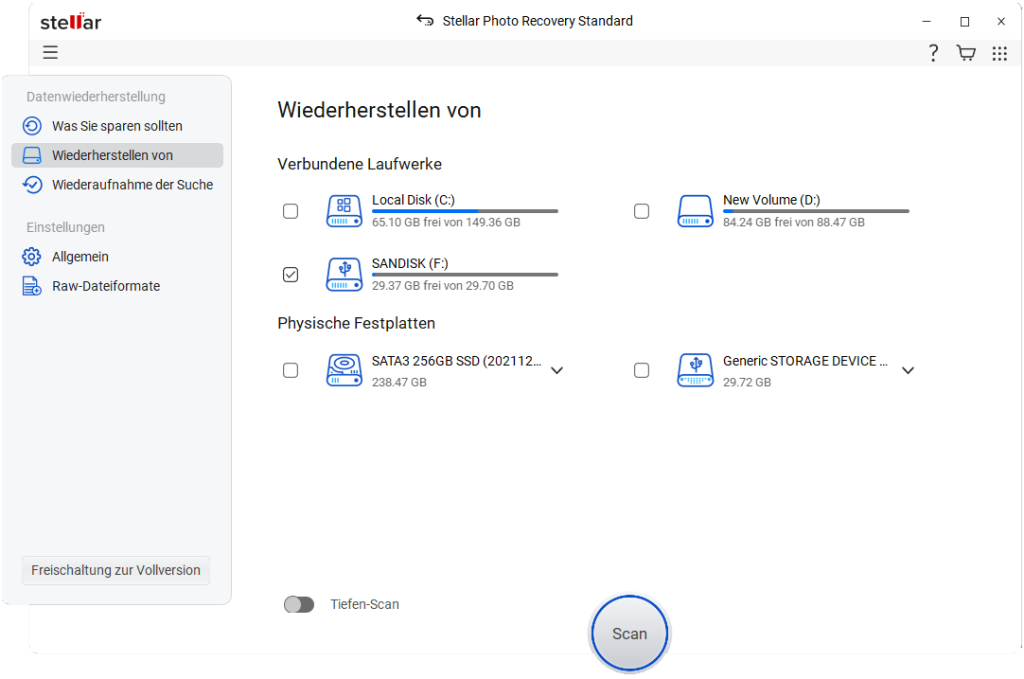Click the Generic STORAGE DEVICE icon
1024x679 pixels.
[x=695, y=370]
